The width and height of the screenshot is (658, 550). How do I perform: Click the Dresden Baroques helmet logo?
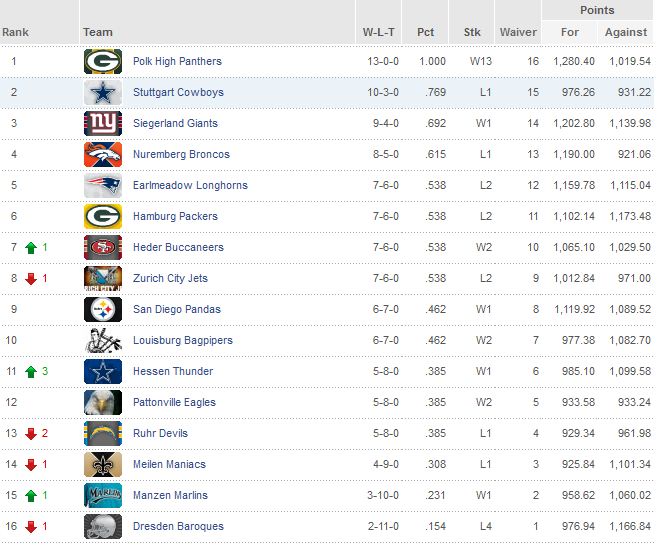(x=102, y=527)
